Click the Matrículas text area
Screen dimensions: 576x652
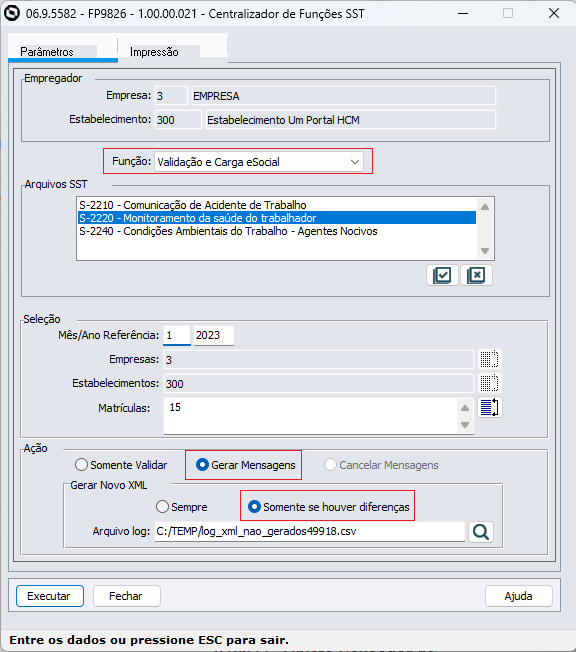310,416
